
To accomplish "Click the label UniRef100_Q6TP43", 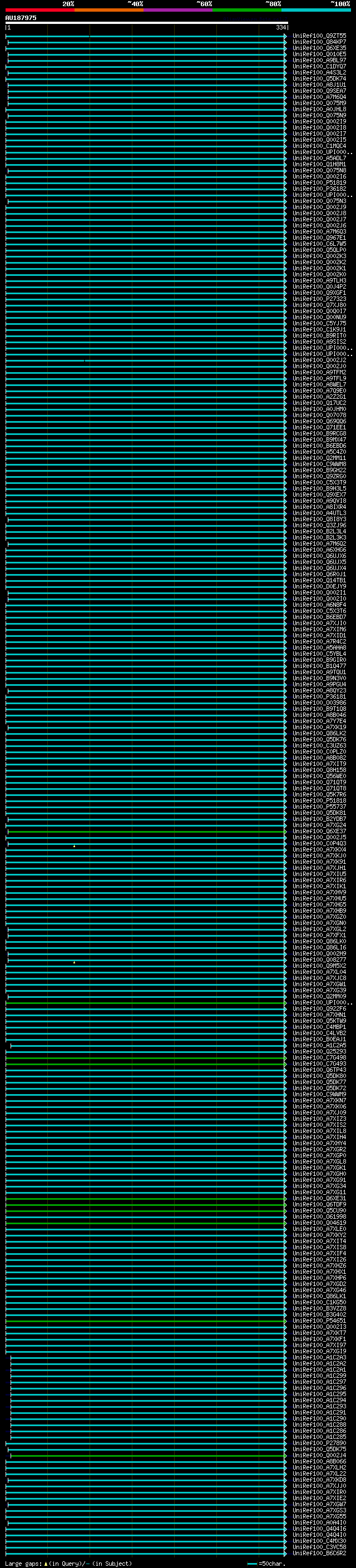I will pyautogui.click(x=319, y=1070).
